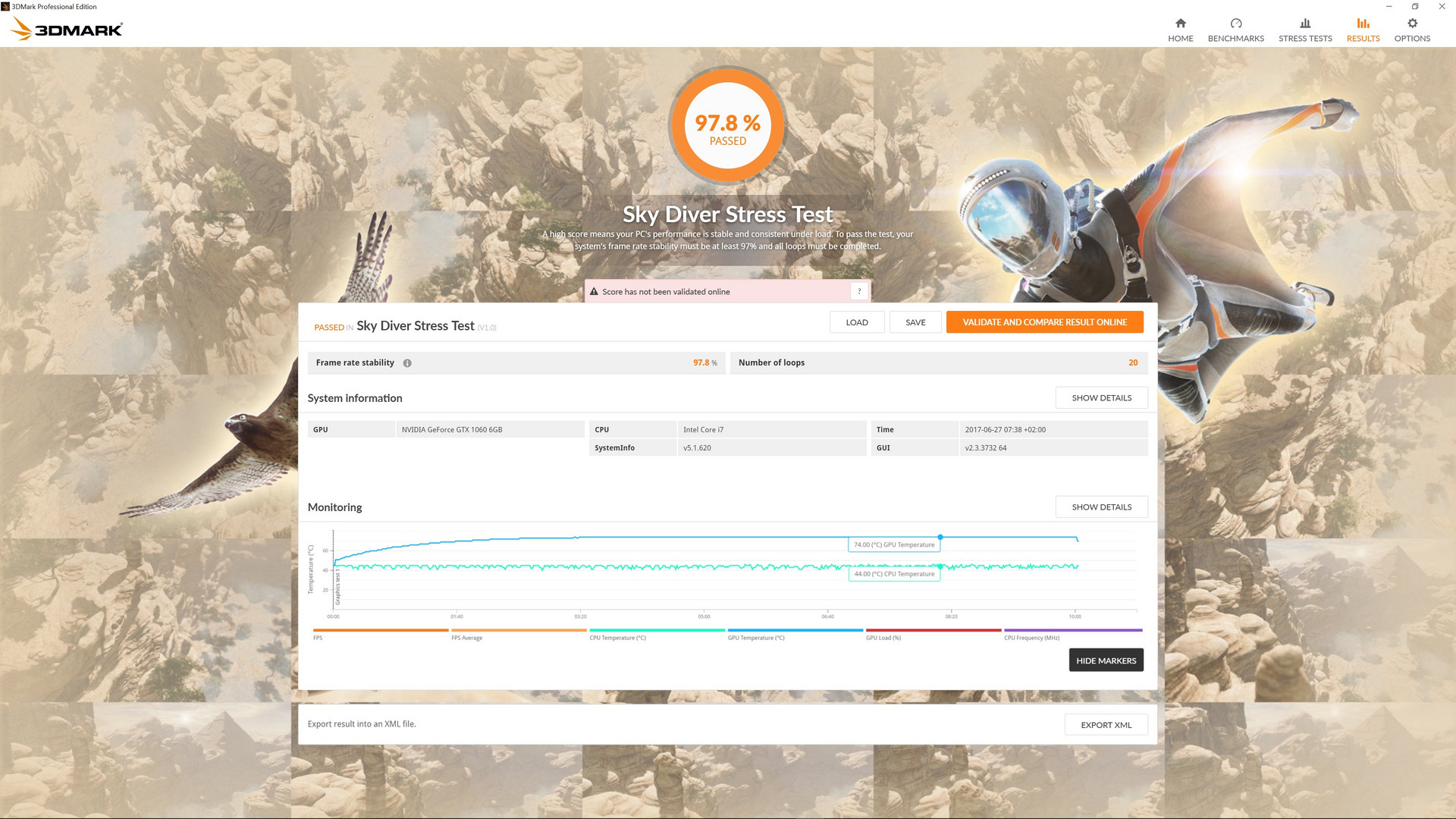This screenshot has width=1456, height=819.
Task: Click Validate and Compare Result Online
Action: pos(1043,322)
